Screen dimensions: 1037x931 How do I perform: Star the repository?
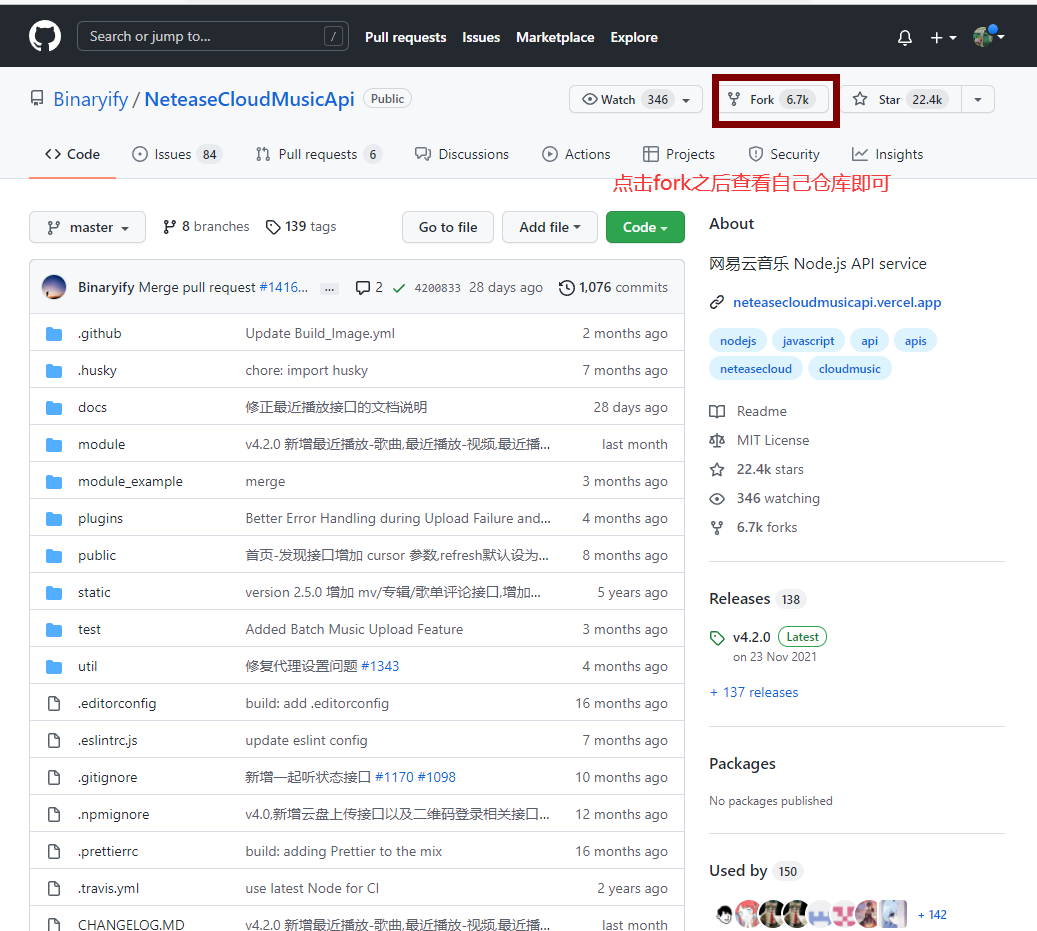901,99
